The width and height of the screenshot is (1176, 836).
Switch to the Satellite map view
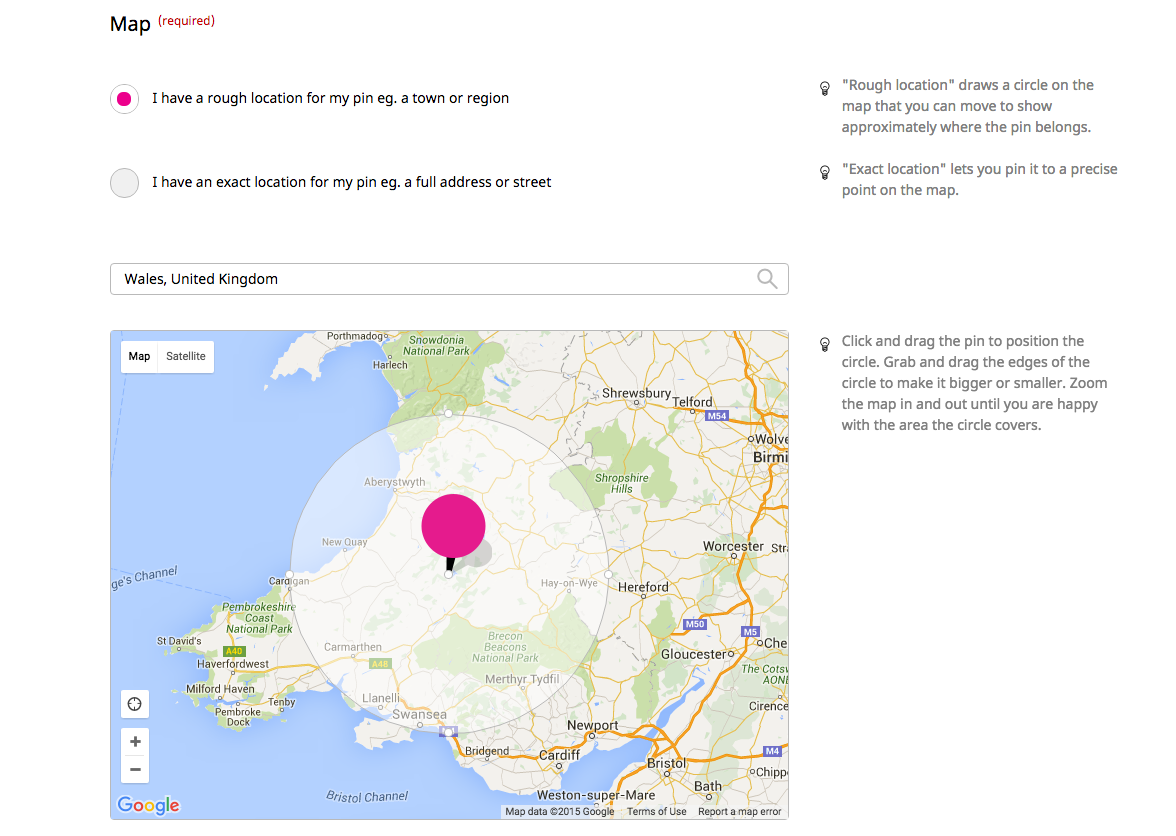(x=185, y=356)
